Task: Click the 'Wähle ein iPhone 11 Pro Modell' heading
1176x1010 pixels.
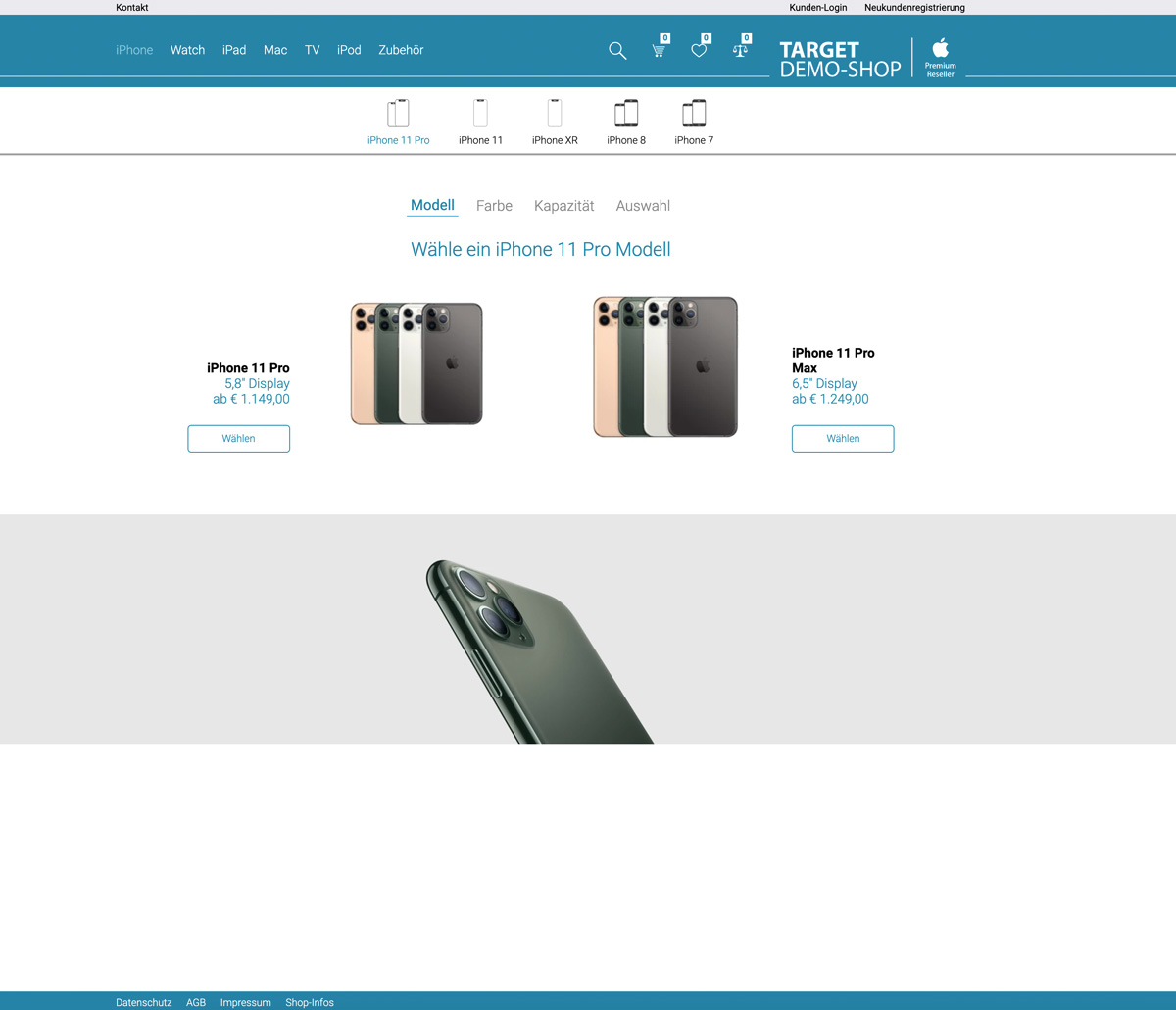Action: (x=541, y=250)
